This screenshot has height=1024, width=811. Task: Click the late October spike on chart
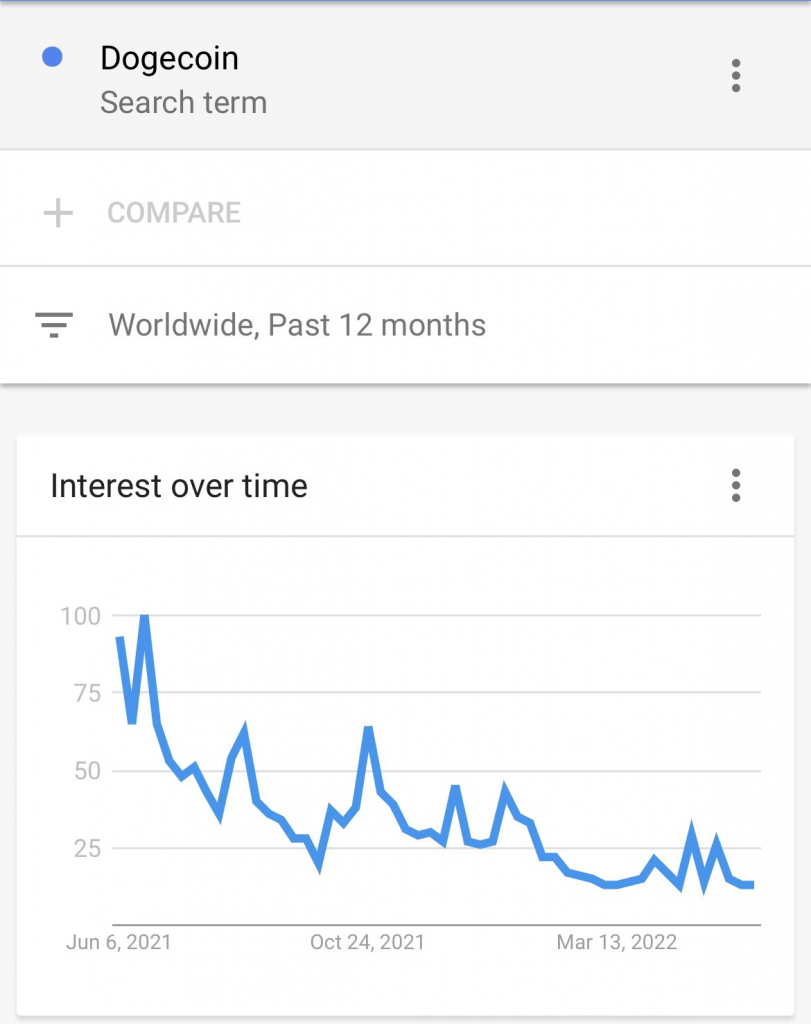368,729
